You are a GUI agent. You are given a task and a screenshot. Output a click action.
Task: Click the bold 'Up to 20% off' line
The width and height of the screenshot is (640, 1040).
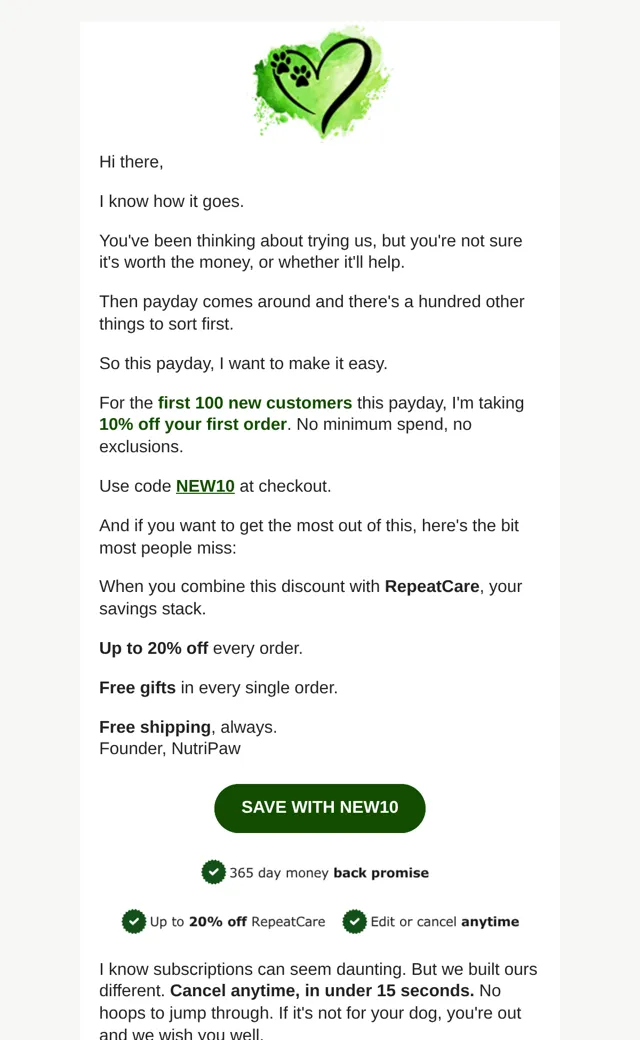[154, 648]
